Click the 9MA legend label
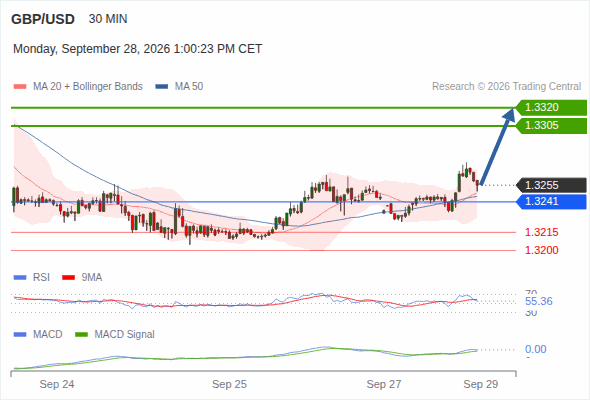590x400 pixels. (92, 278)
